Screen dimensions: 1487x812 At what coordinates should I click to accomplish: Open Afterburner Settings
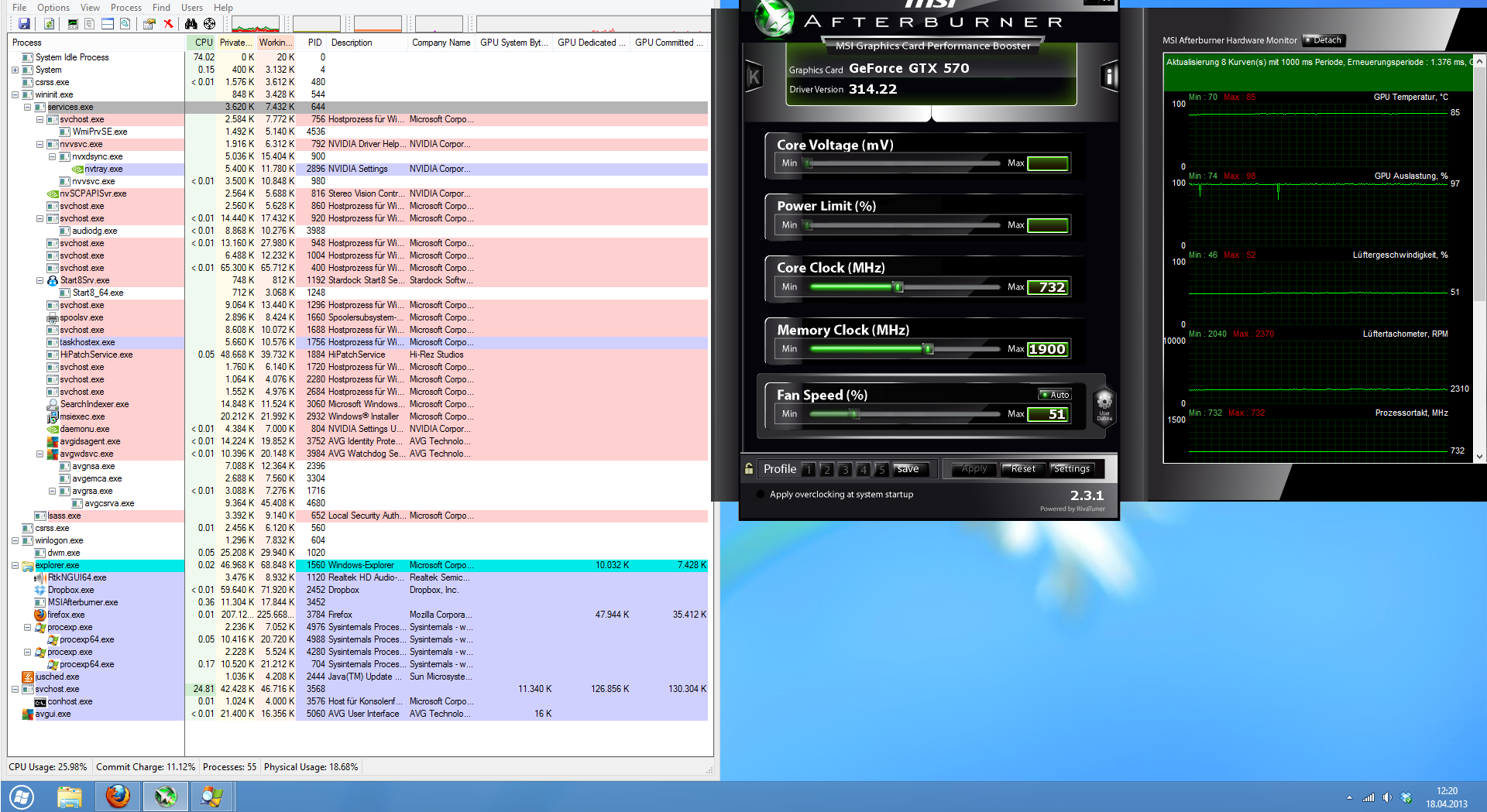point(1073,469)
